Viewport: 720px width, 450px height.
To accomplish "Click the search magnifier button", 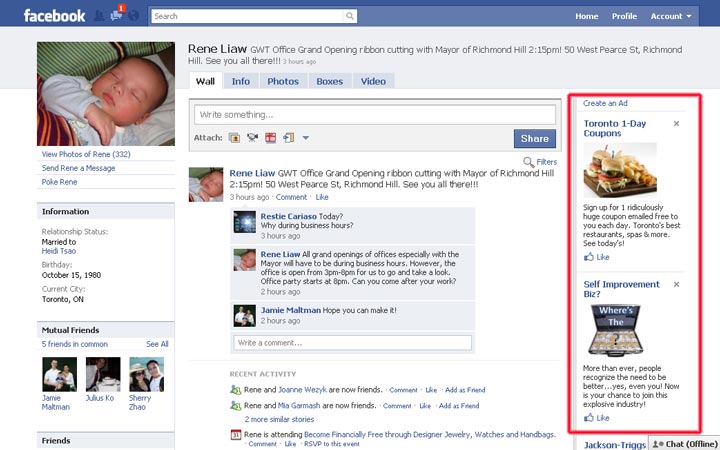I will pos(350,16).
